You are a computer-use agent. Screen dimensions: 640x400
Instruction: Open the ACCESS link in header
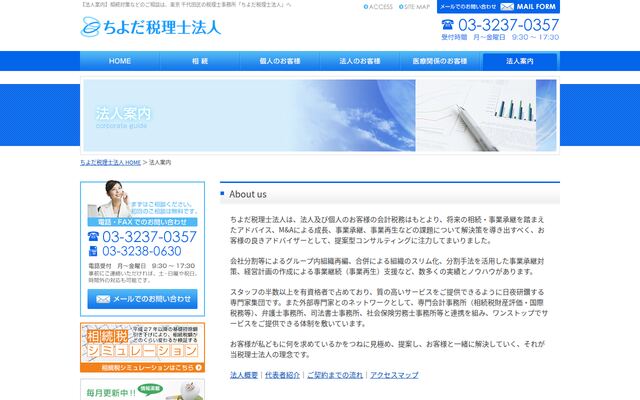378,7
